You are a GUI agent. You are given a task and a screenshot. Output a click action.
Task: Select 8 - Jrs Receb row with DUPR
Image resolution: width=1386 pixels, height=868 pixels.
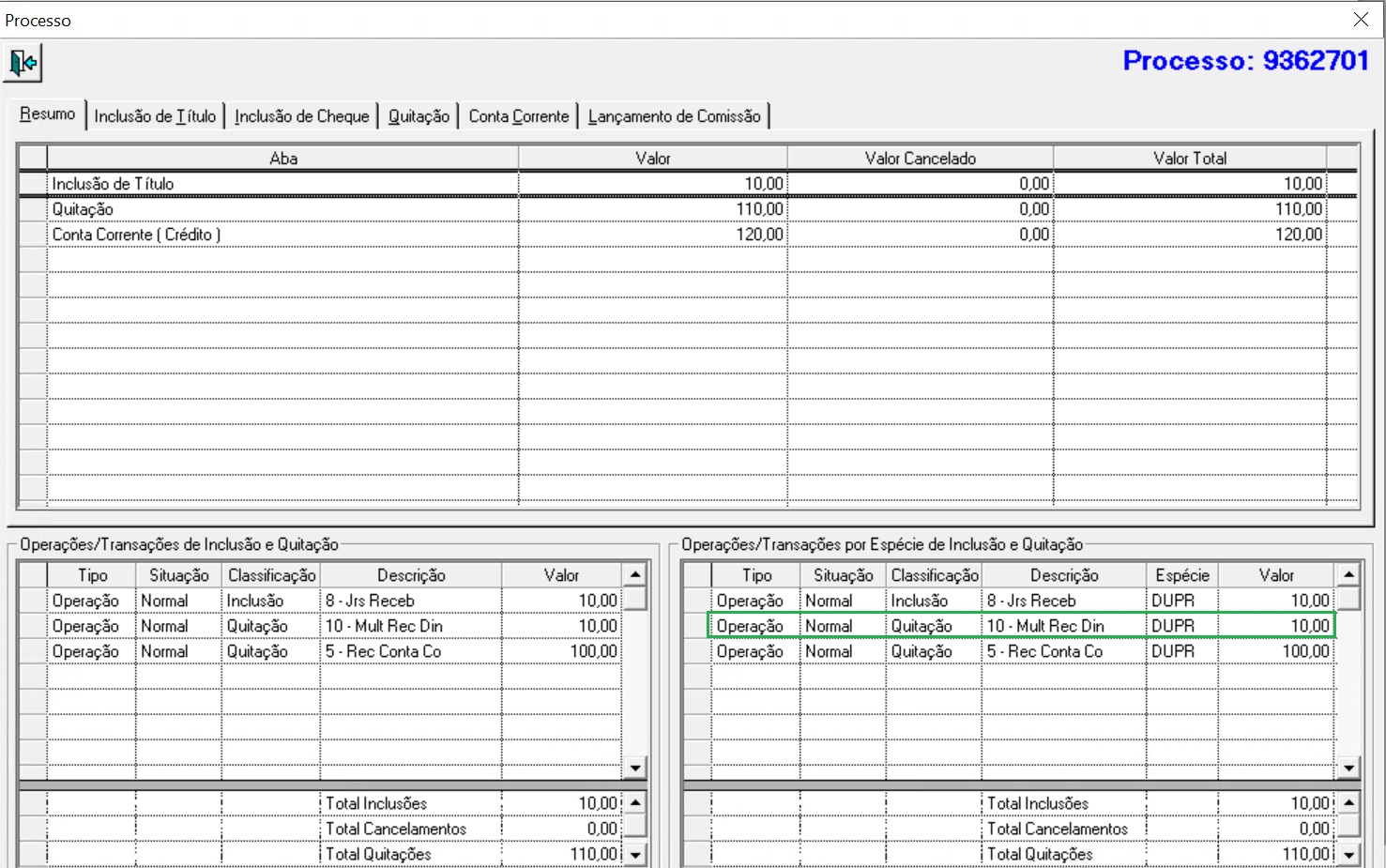point(1022,601)
